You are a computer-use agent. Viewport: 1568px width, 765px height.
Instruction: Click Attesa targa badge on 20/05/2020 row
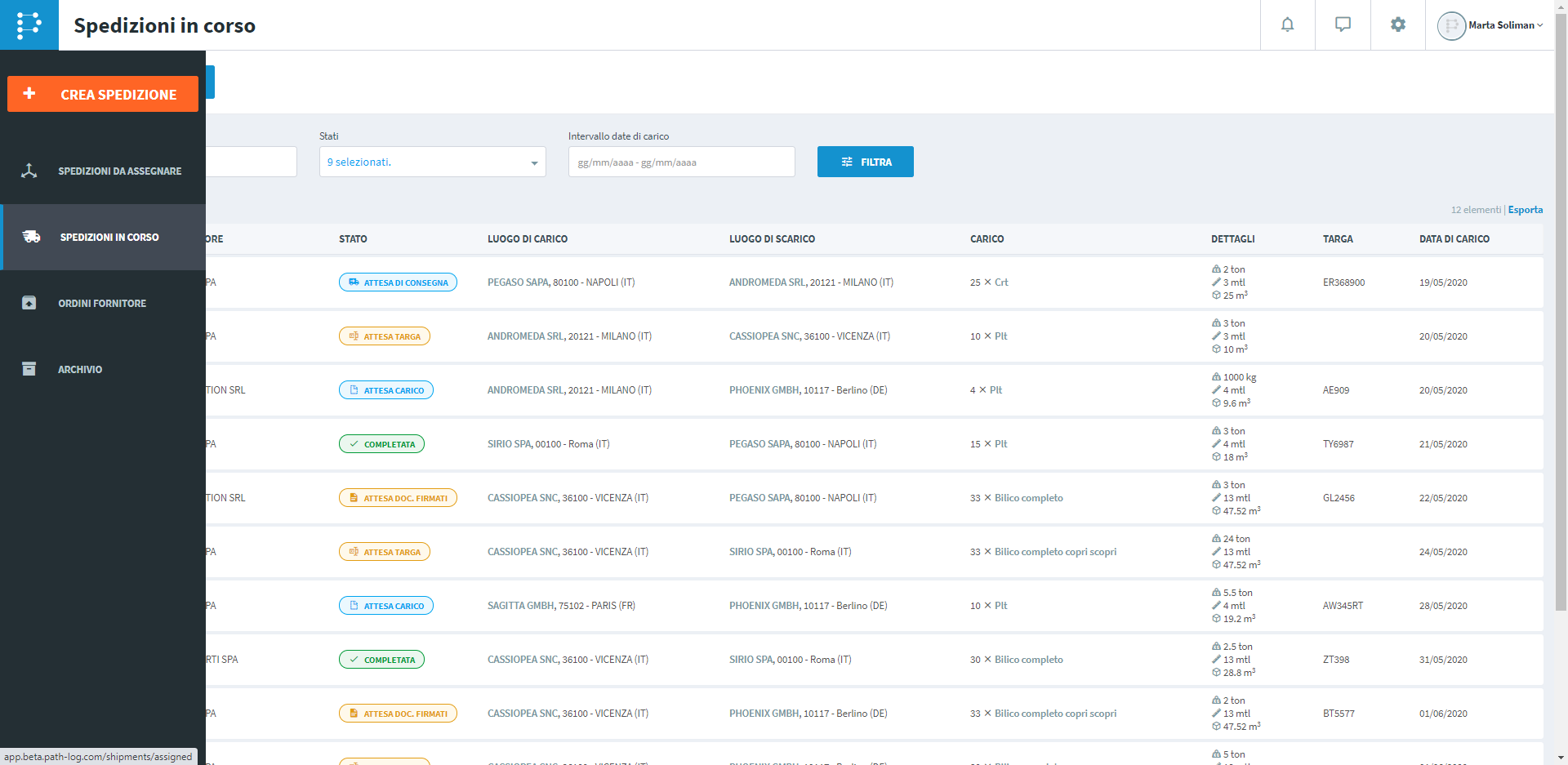click(385, 336)
